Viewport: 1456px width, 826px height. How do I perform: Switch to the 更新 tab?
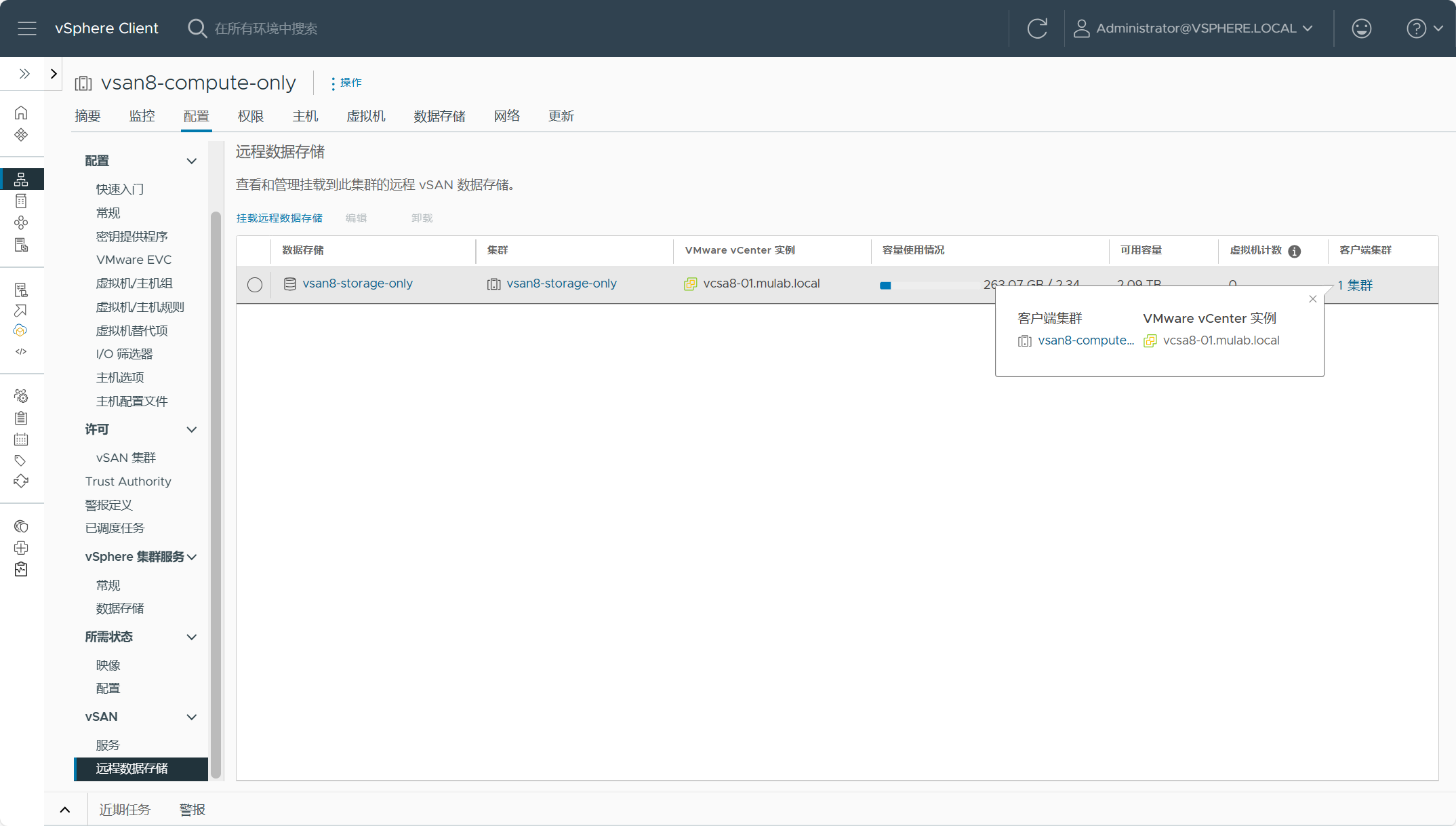(561, 116)
